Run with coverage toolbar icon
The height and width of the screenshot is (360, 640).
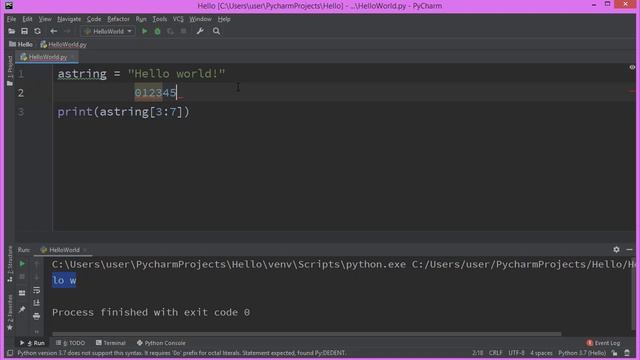(x=170, y=31)
